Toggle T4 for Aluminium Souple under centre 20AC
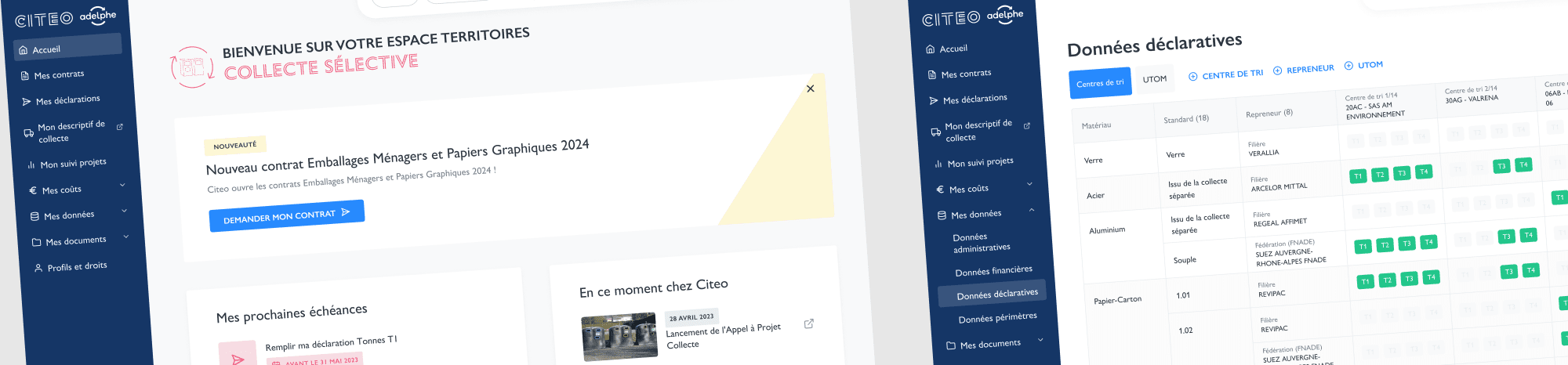Image resolution: width=1568 pixels, height=365 pixels. tap(1428, 242)
